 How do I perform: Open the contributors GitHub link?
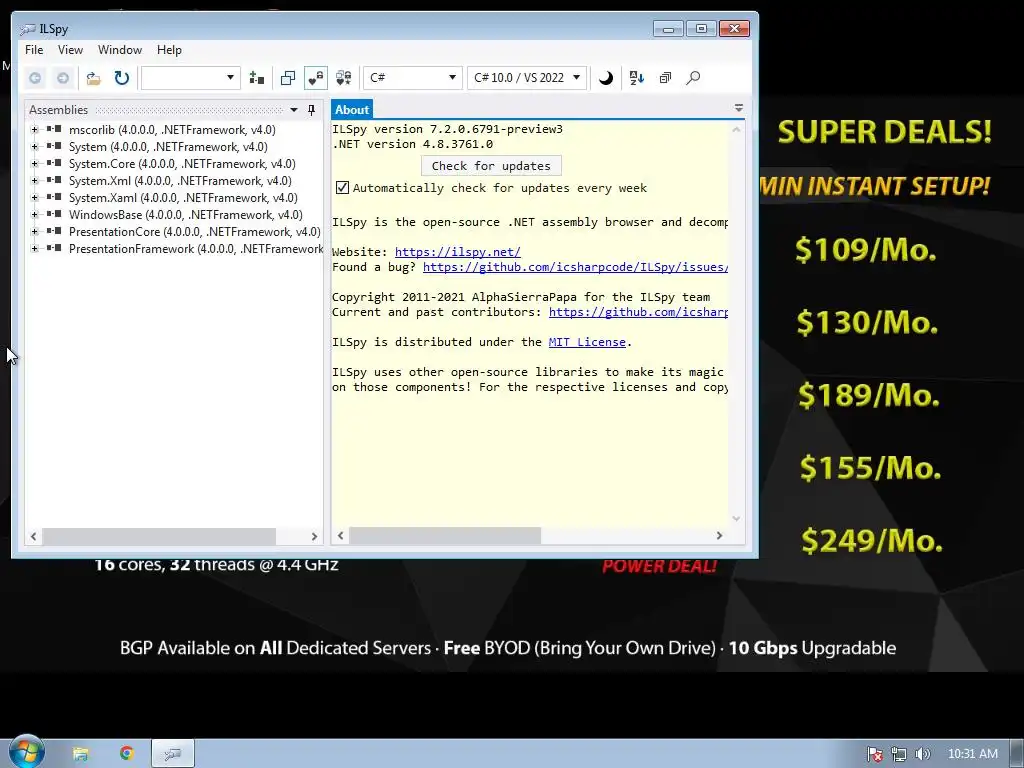[638, 312]
